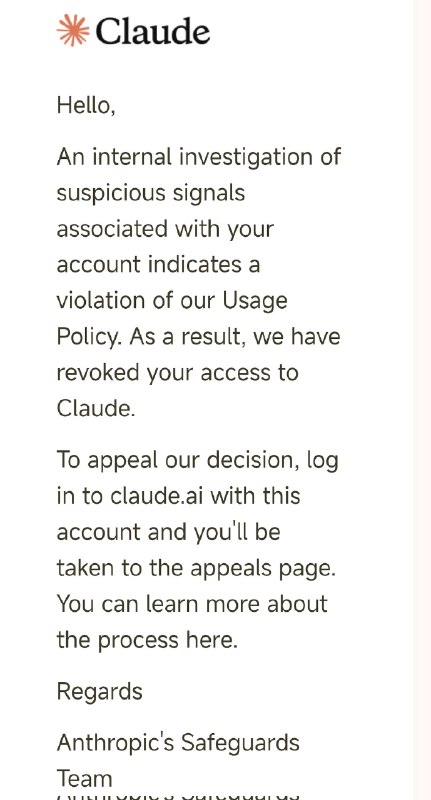The image size is (431, 800).
Task: Click the "To appeal our decision, log" line
Action: click(x=197, y=461)
